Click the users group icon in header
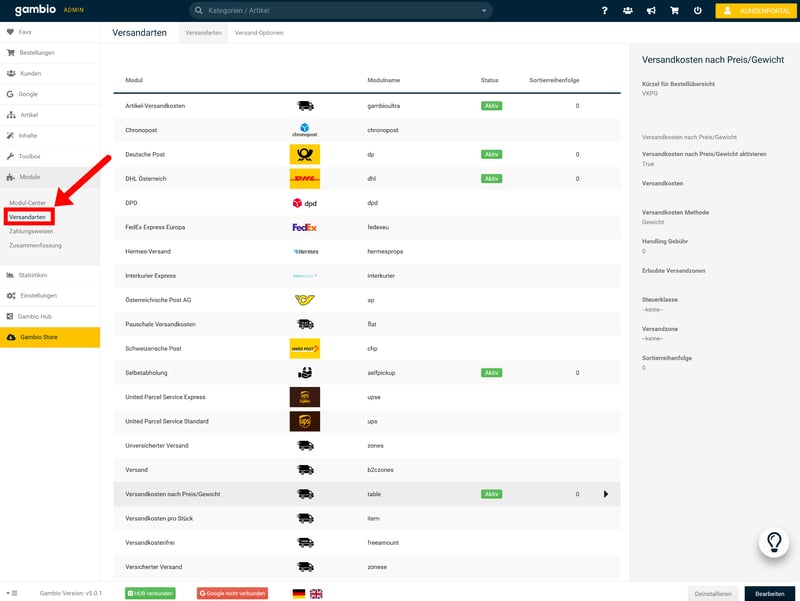Image resolution: width=800 pixels, height=601 pixels. [627, 11]
